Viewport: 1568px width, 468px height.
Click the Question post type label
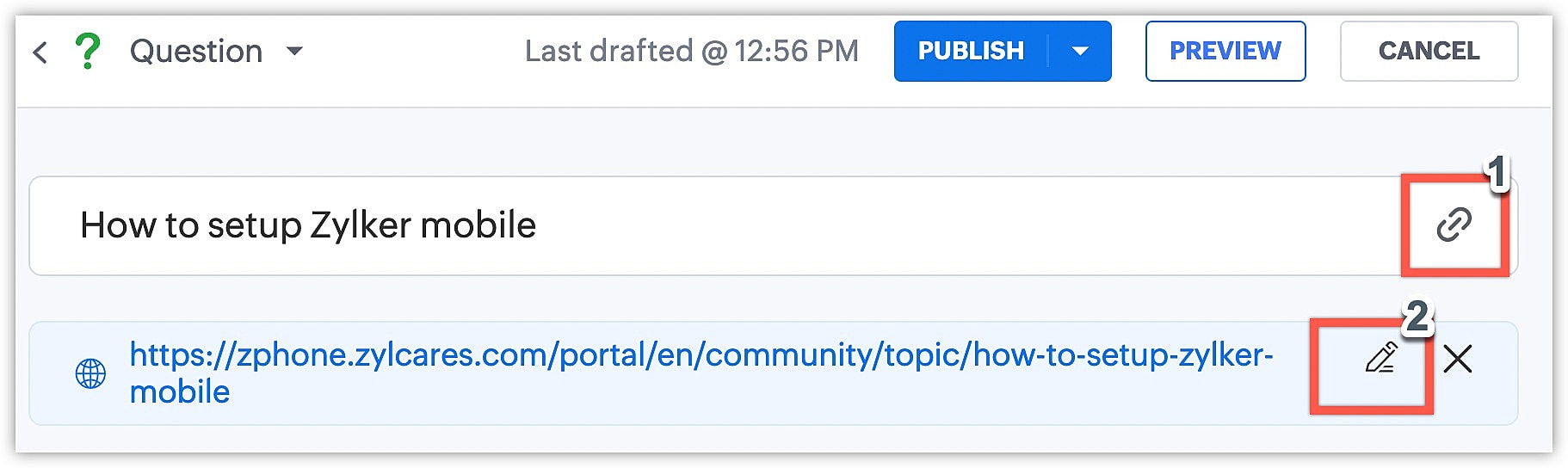click(196, 52)
